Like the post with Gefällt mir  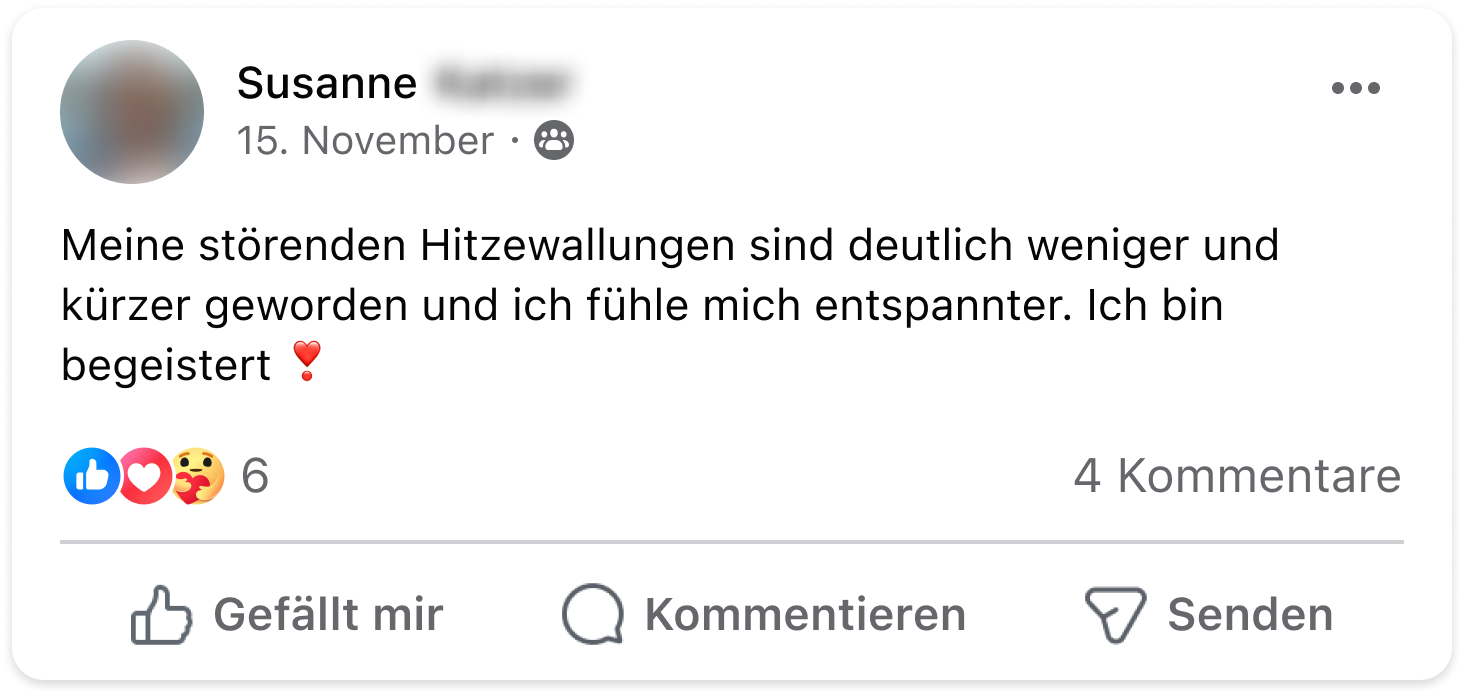click(x=287, y=614)
